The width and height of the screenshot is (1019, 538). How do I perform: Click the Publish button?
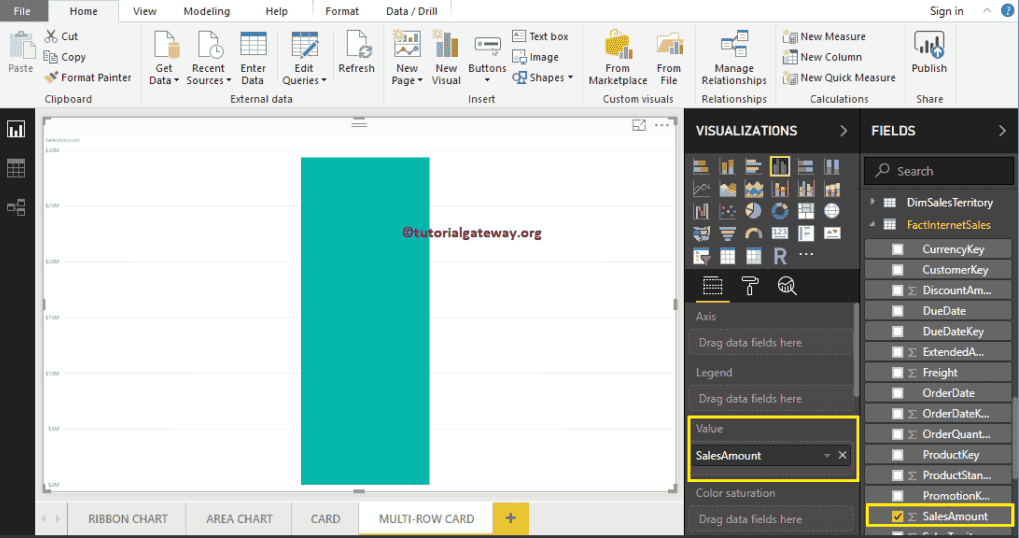(929, 51)
